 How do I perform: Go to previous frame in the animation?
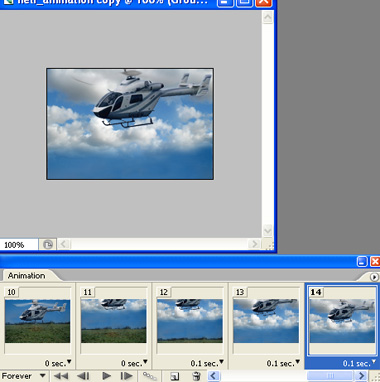(83, 376)
